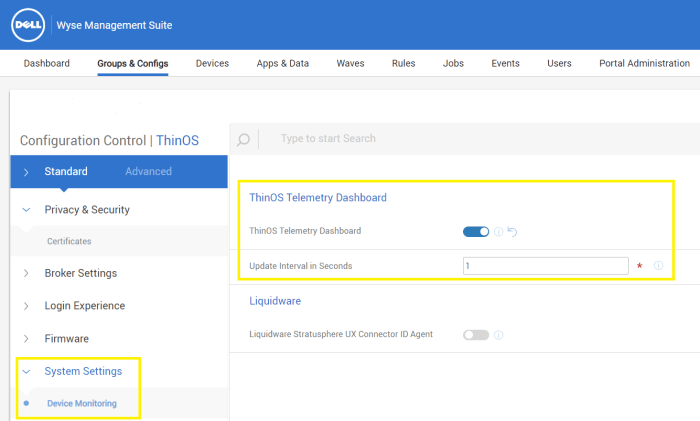Open Portal Administration menu
The height and width of the screenshot is (421, 700).
pyautogui.click(x=644, y=63)
